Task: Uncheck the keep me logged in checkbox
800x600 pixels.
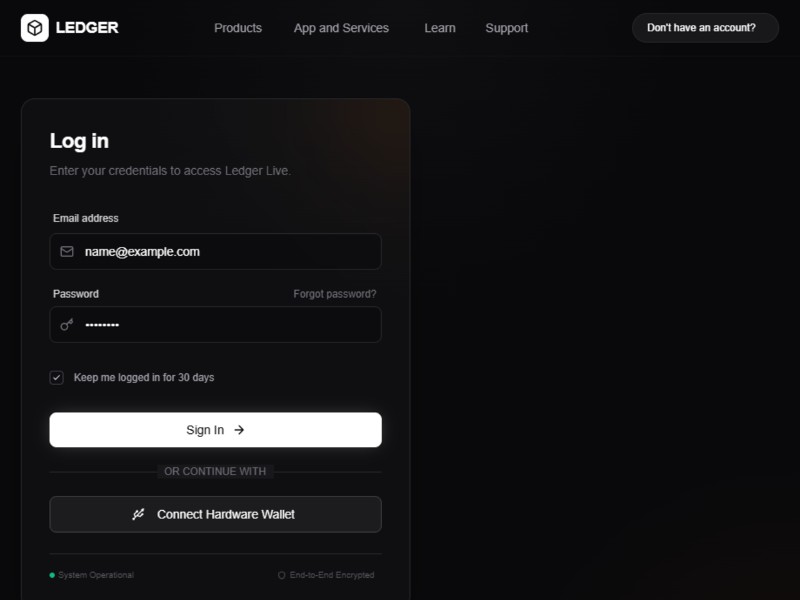Action: [57, 378]
